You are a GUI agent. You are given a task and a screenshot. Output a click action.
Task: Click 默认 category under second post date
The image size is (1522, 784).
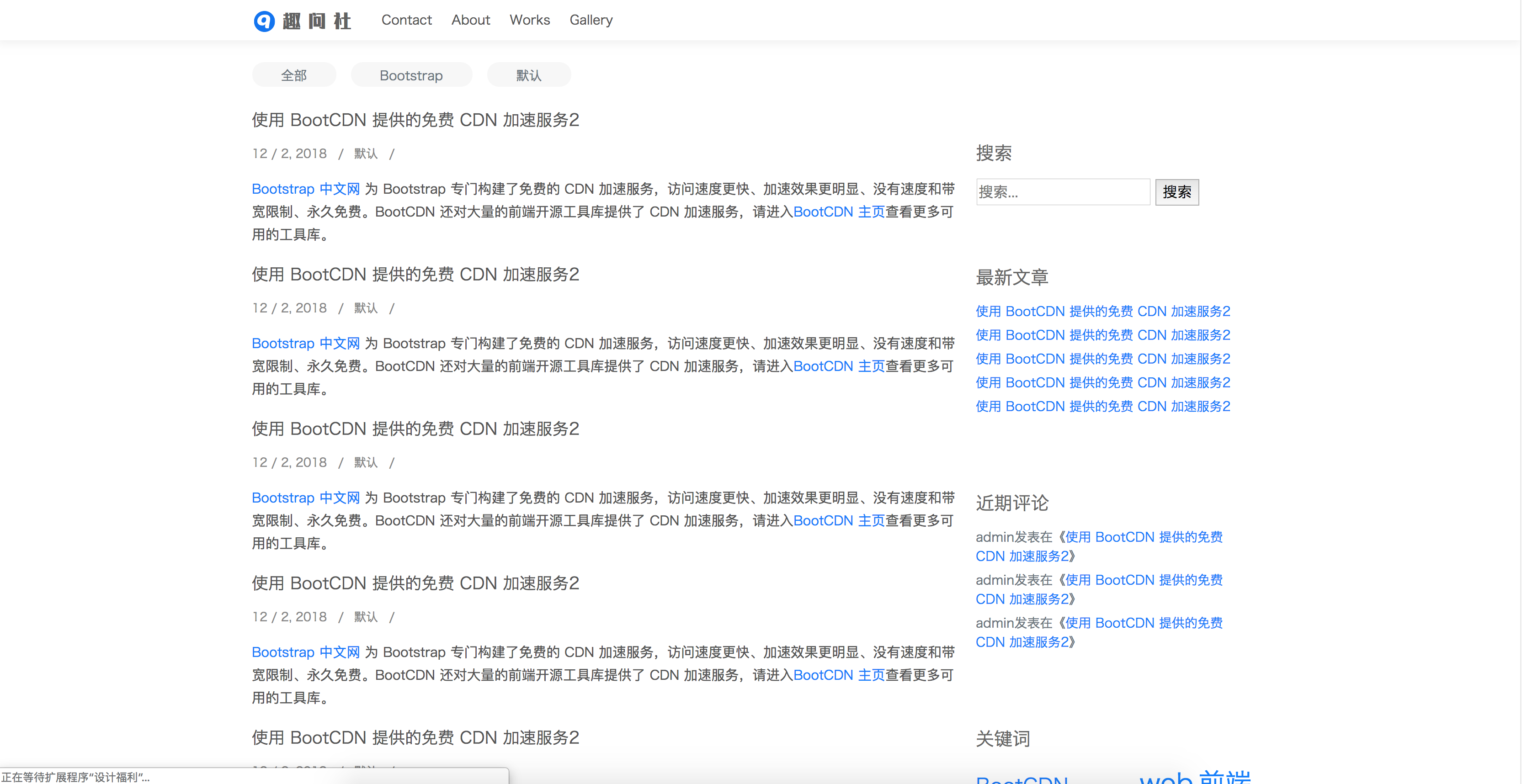pyautogui.click(x=366, y=308)
